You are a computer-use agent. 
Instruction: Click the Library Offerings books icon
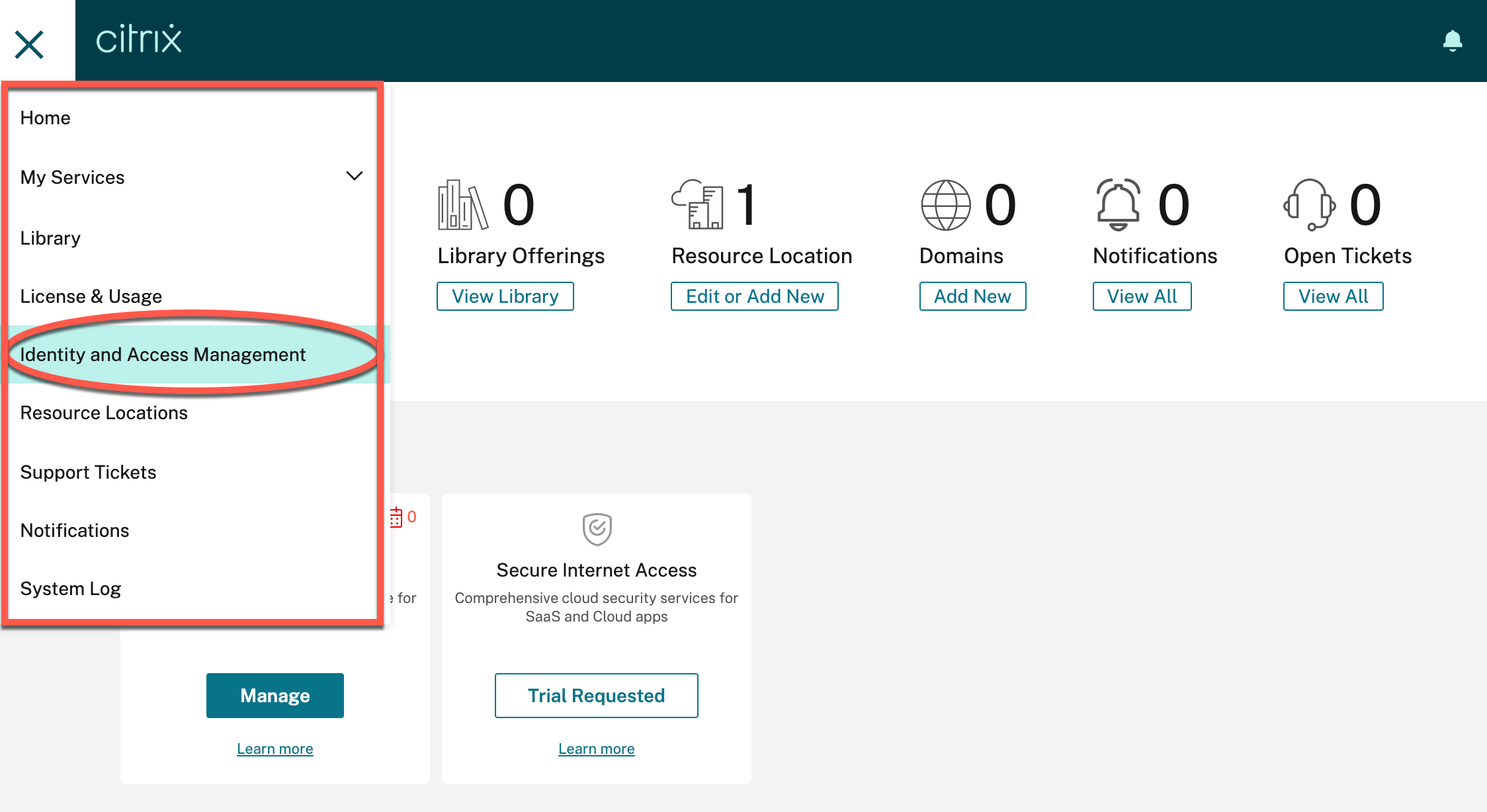[x=463, y=205]
